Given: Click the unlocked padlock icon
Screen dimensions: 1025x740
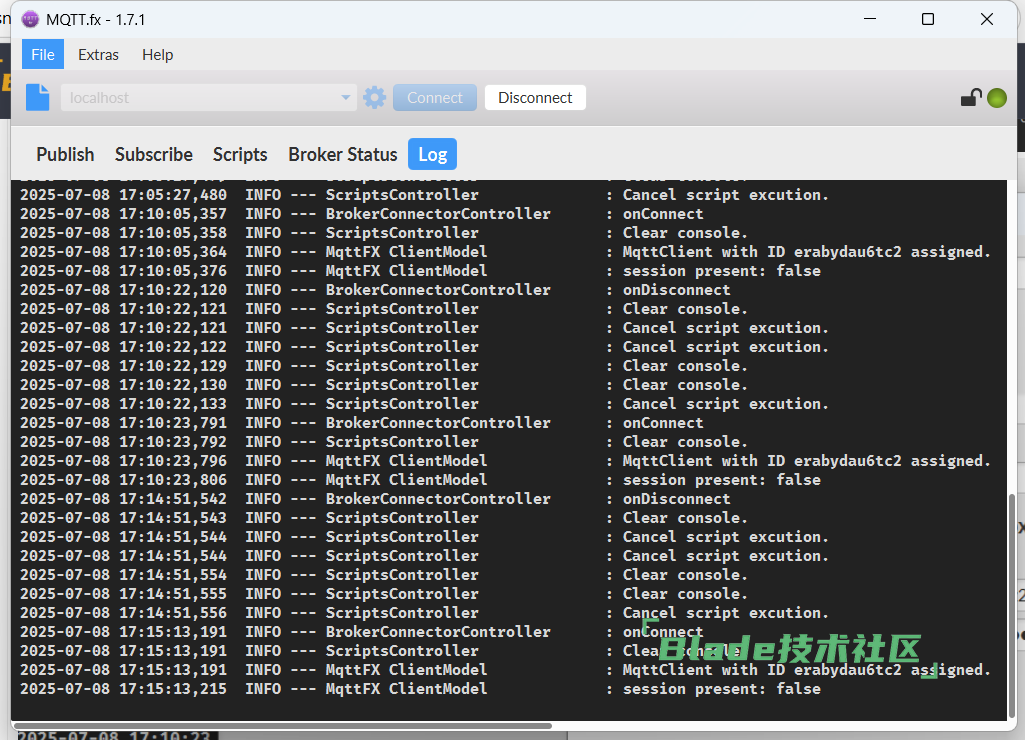Looking at the screenshot, I should (970, 97).
